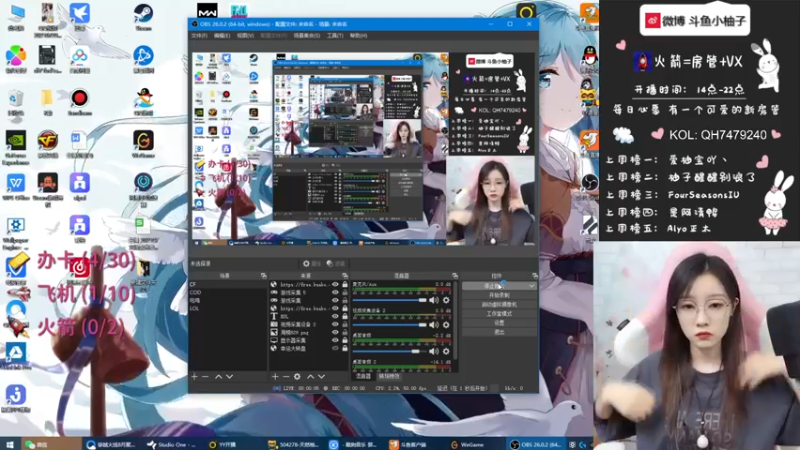The height and width of the screenshot is (450, 800).
Task: Open the Recycle Bin desktop icon
Action: click(16, 101)
